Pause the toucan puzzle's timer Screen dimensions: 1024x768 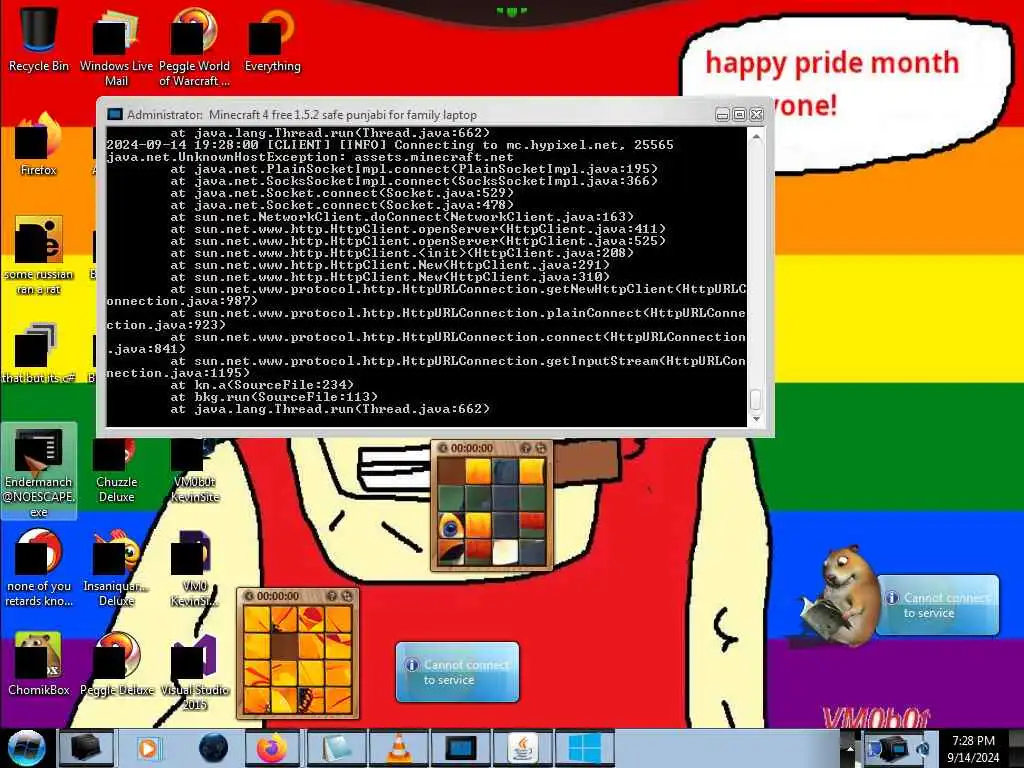pyautogui.click(x=443, y=448)
